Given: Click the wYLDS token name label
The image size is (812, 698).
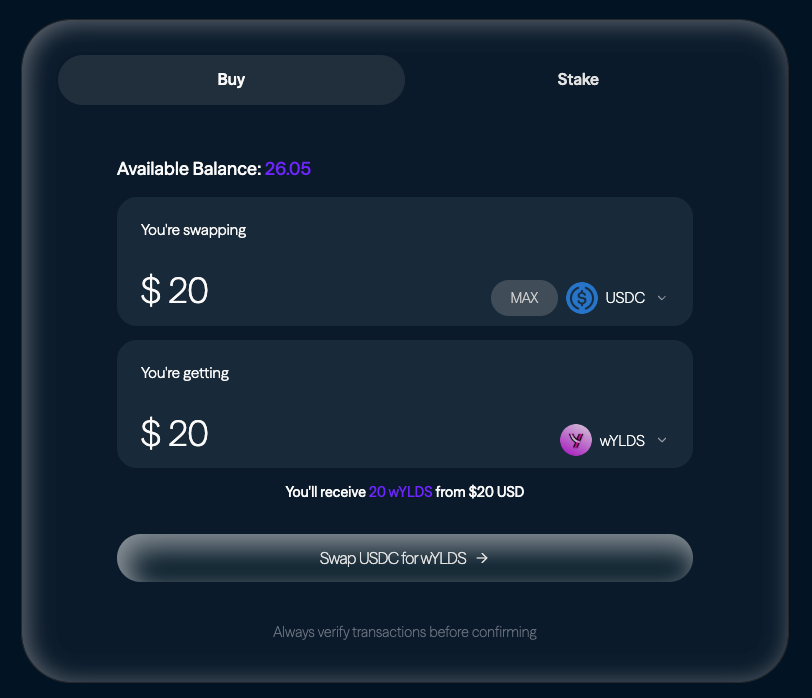Looking at the screenshot, I should [622, 440].
